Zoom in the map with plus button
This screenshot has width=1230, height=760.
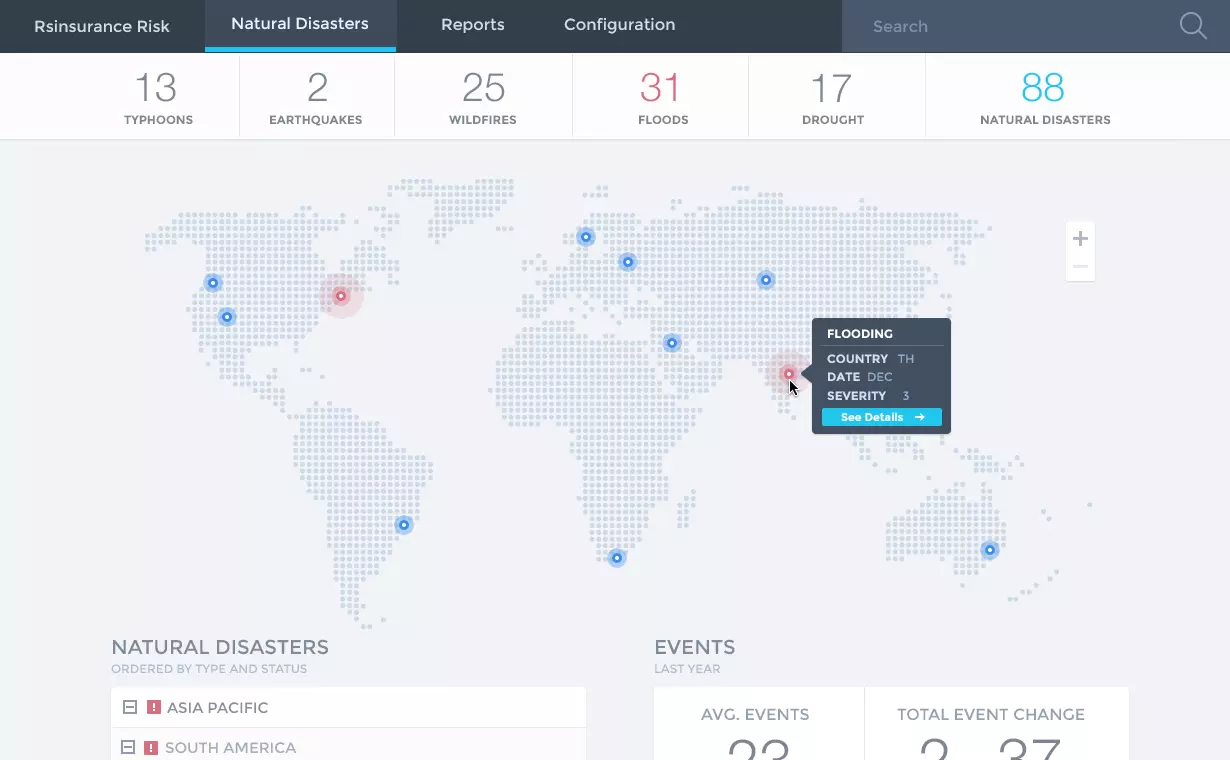[1080, 239]
